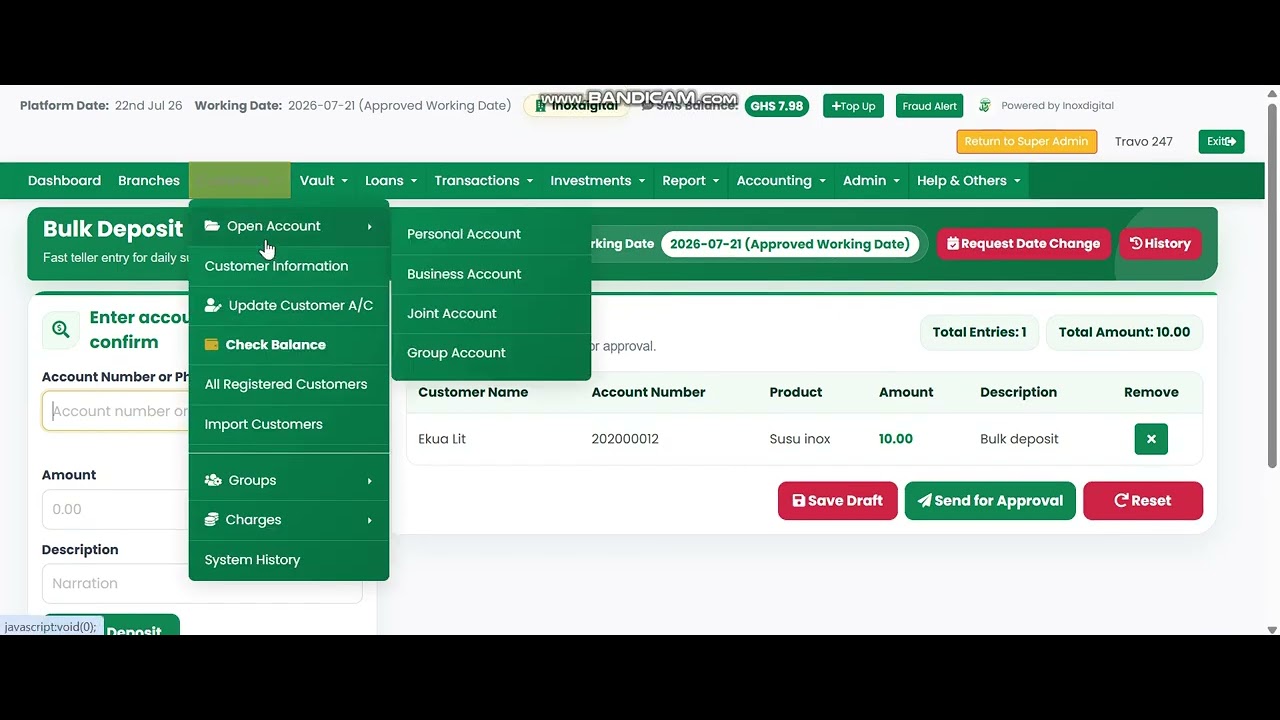Viewport: 1280px width, 720px height.
Task: Click the Total Amount: 10.00 badge
Action: (1124, 333)
